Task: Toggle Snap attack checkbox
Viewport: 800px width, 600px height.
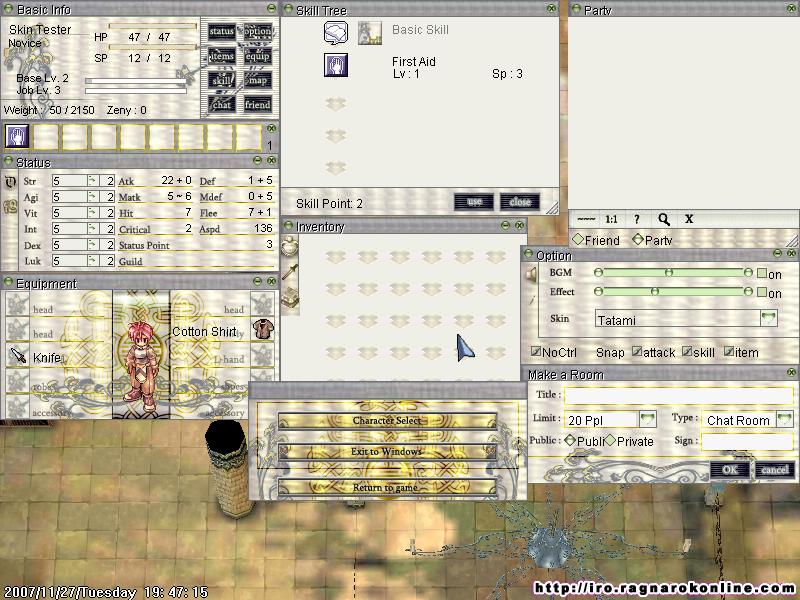Action: 637,351
